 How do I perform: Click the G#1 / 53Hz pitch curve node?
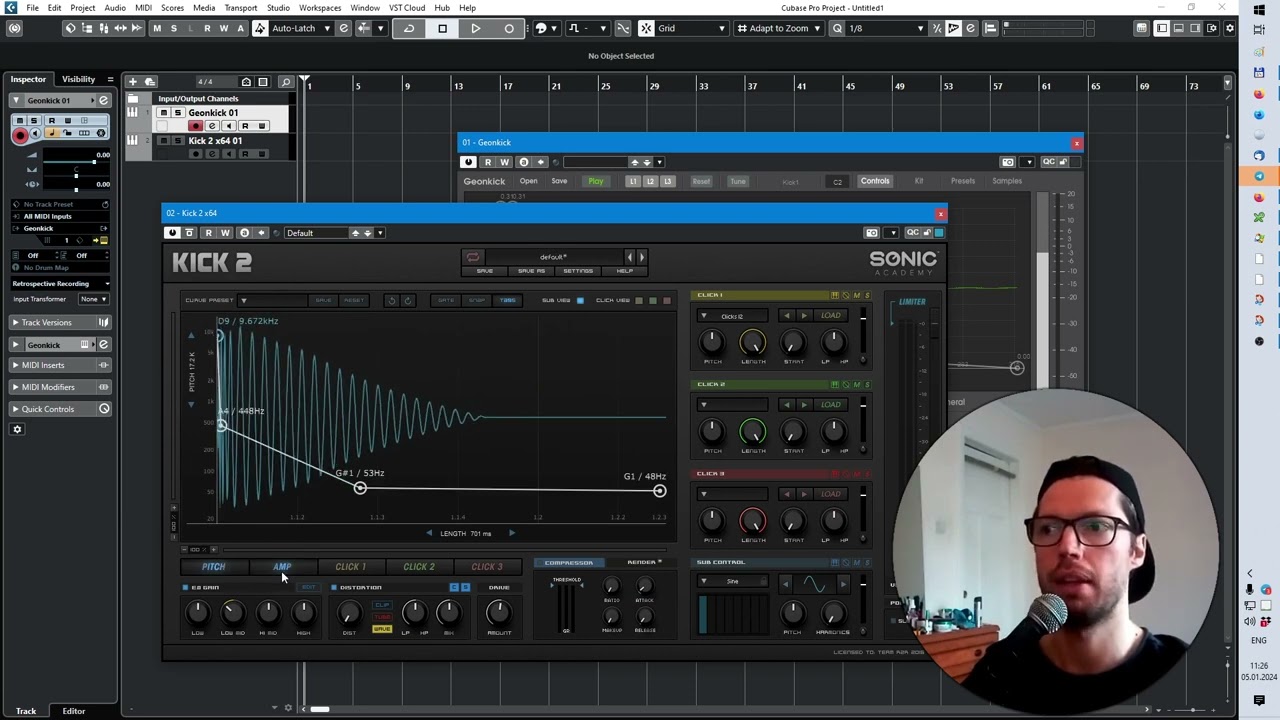[360, 488]
